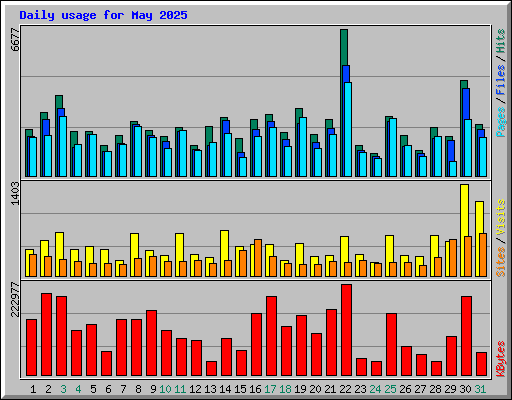Image resolution: width=512 pixels, height=400 pixels.
Task: Select day 21 on the x-axis
Action: pos(330,389)
